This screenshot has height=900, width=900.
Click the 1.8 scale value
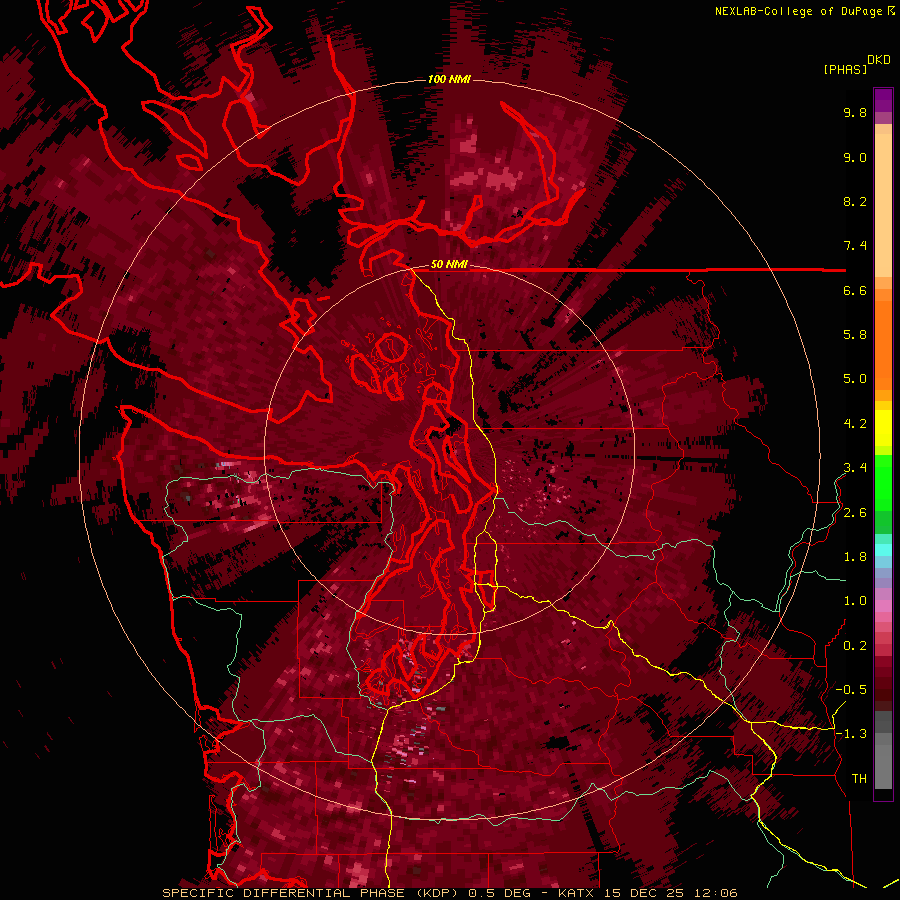(x=855, y=557)
